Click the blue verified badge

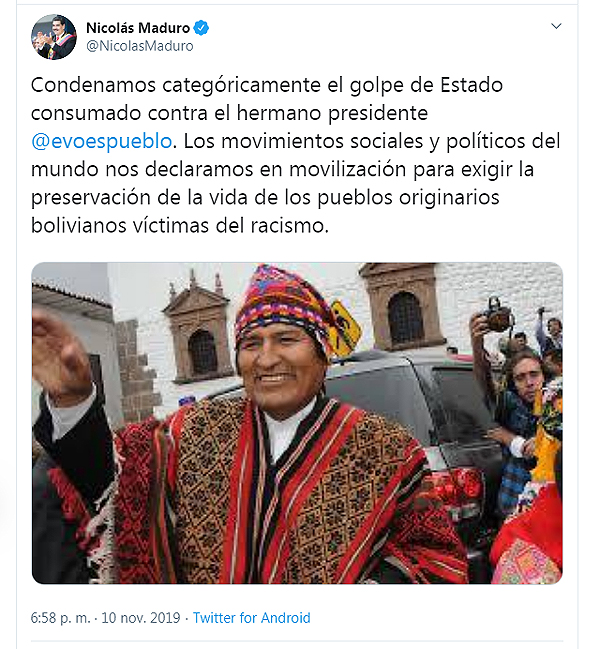201,28
